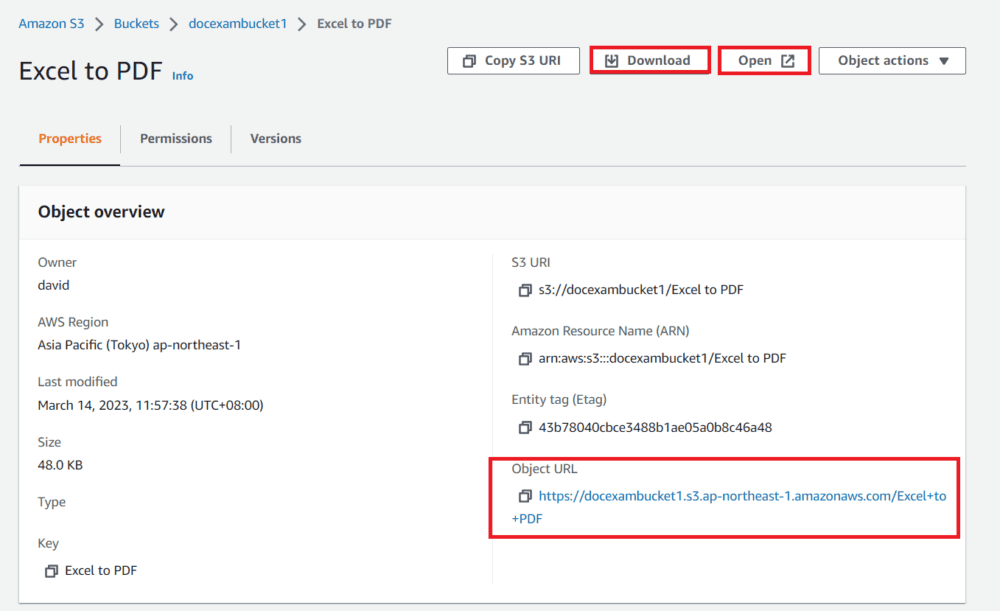The height and width of the screenshot is (611, 1000).
Task: Copy the Object URL with its copy icon
Action: click(x=524, y=496)
